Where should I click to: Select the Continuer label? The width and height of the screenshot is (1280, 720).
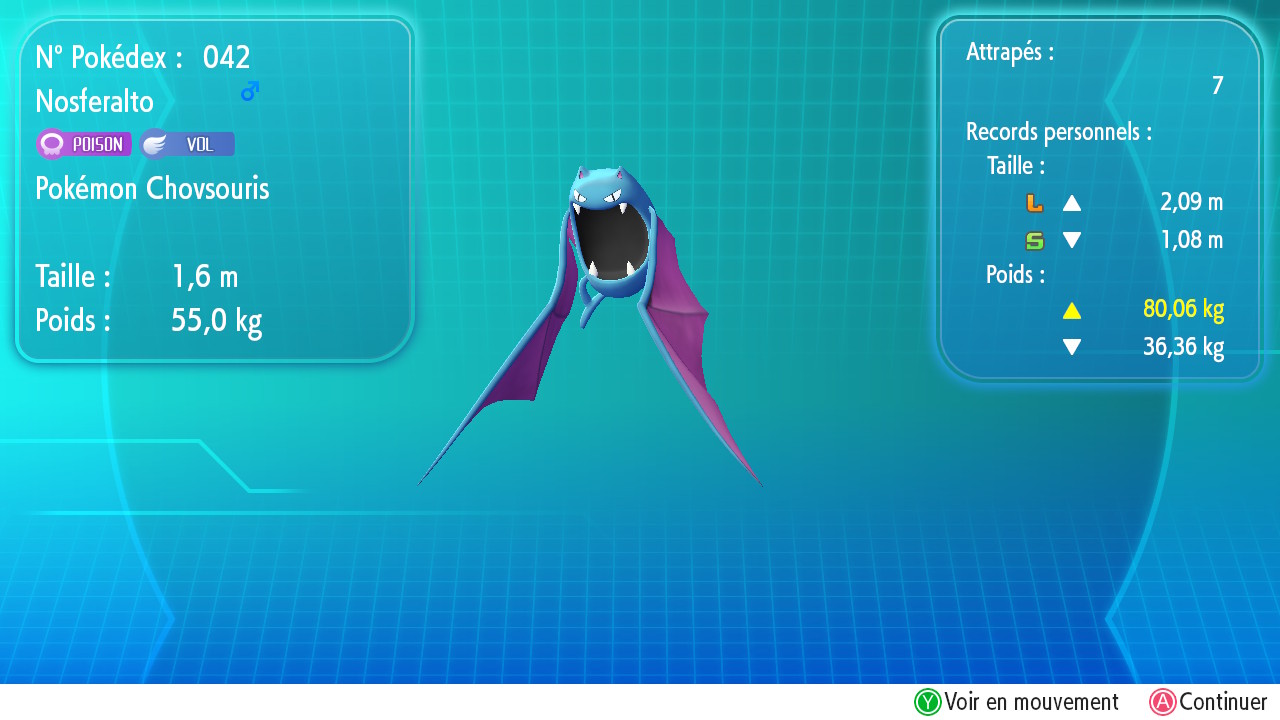coord(1223,702)
